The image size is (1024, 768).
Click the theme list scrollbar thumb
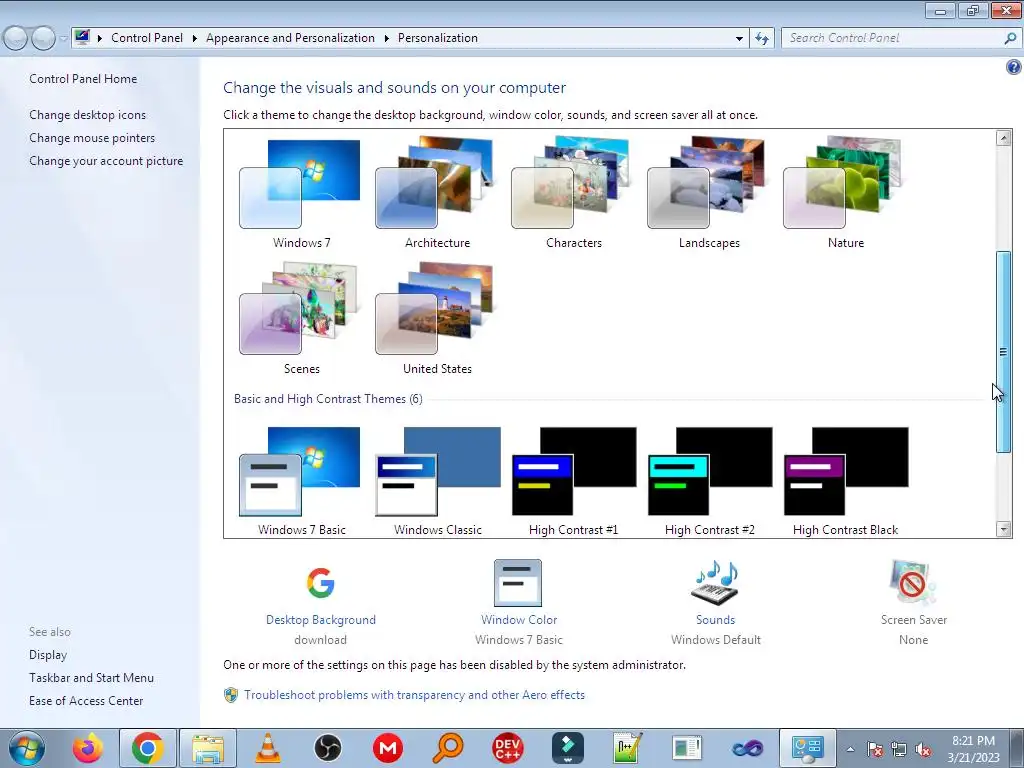1004,351
